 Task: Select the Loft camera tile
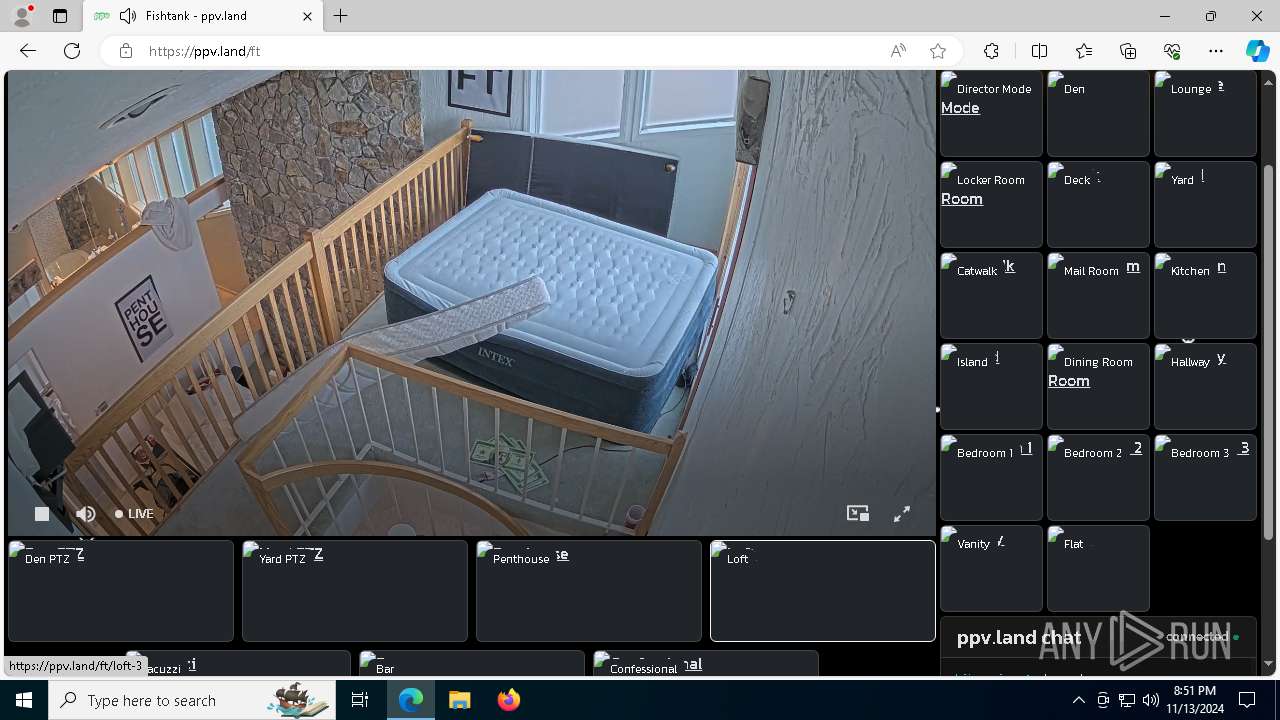[823, 591]
